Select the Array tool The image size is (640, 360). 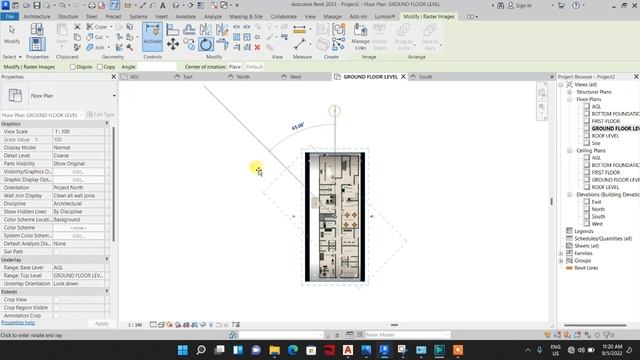(x=236, y=37)
